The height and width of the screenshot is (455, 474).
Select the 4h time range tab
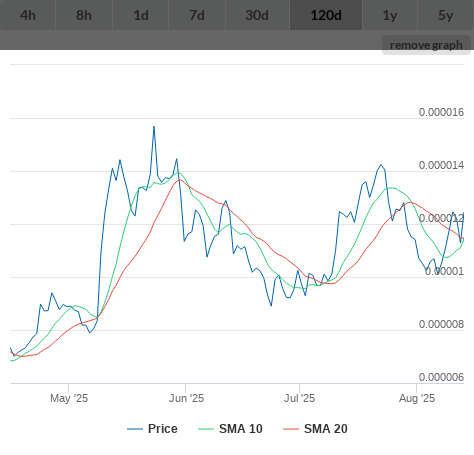(x=28, y=15)
